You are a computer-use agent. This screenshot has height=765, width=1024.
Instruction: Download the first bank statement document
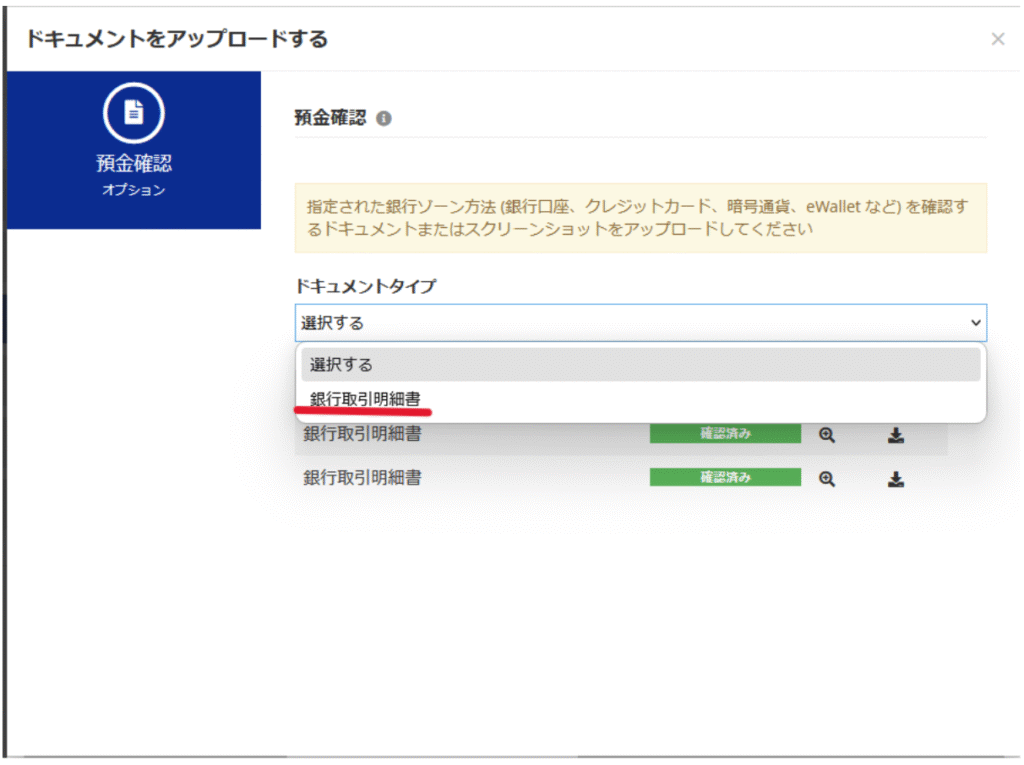point(896,435)
